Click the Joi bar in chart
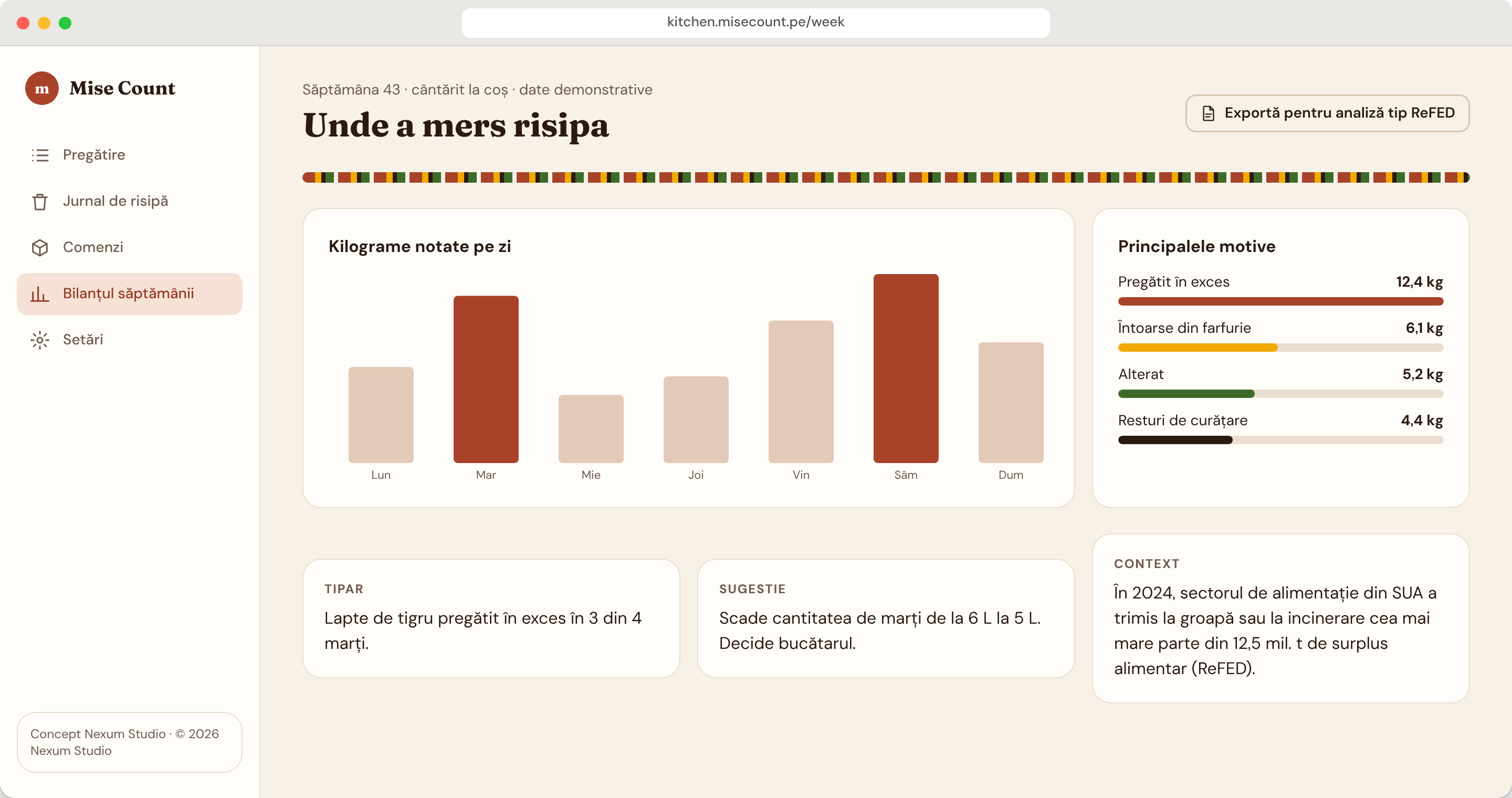Screen dimensions: 1512x798 [x=696, y=419]
